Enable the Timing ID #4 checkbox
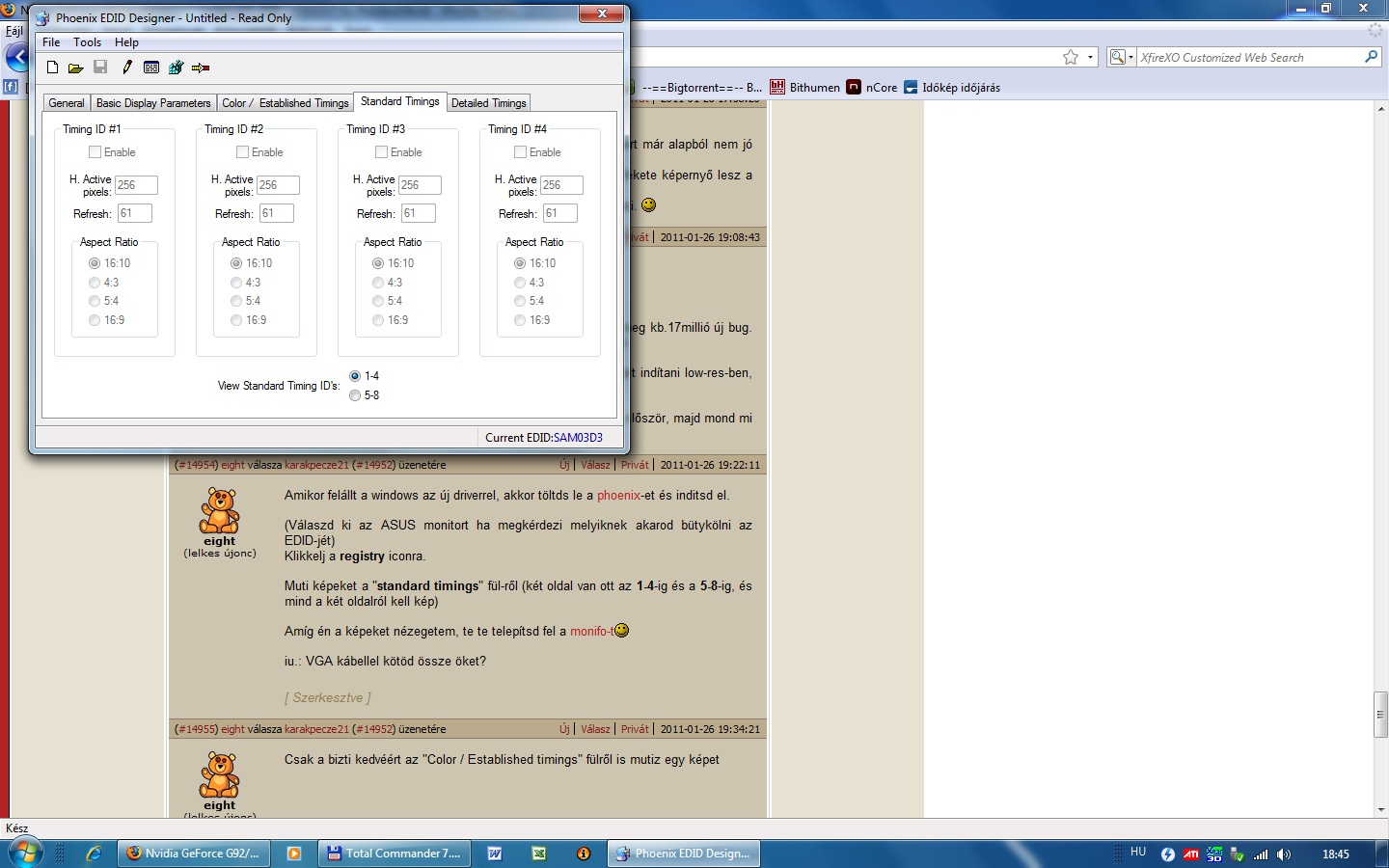 (x=520, y=152)
